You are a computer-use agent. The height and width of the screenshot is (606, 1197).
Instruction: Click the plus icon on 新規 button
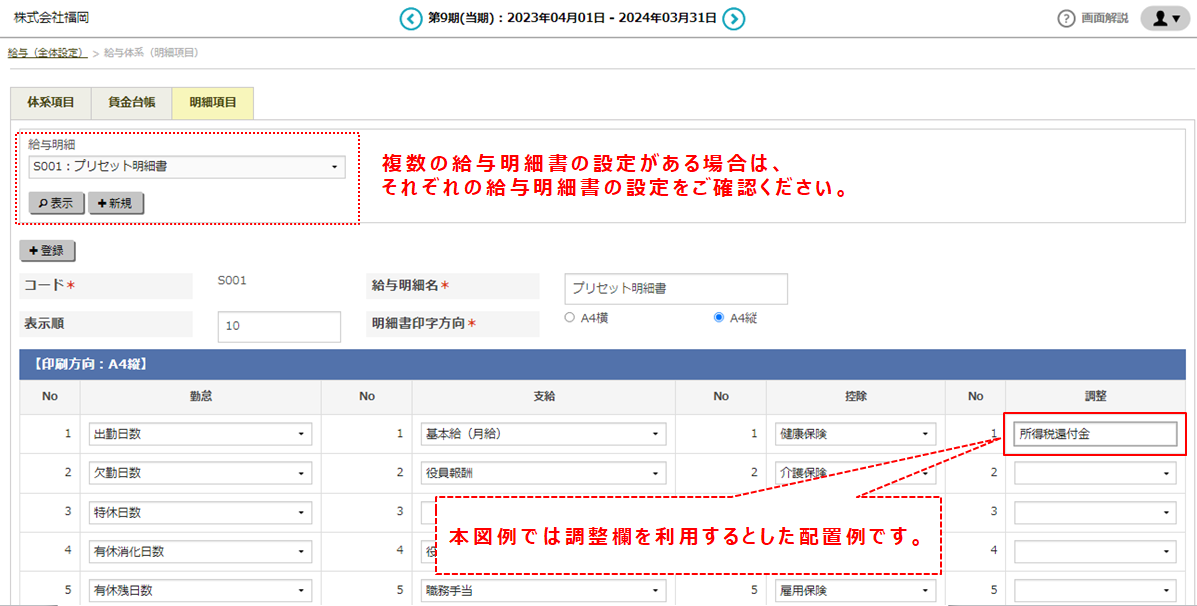coord(103,202)
